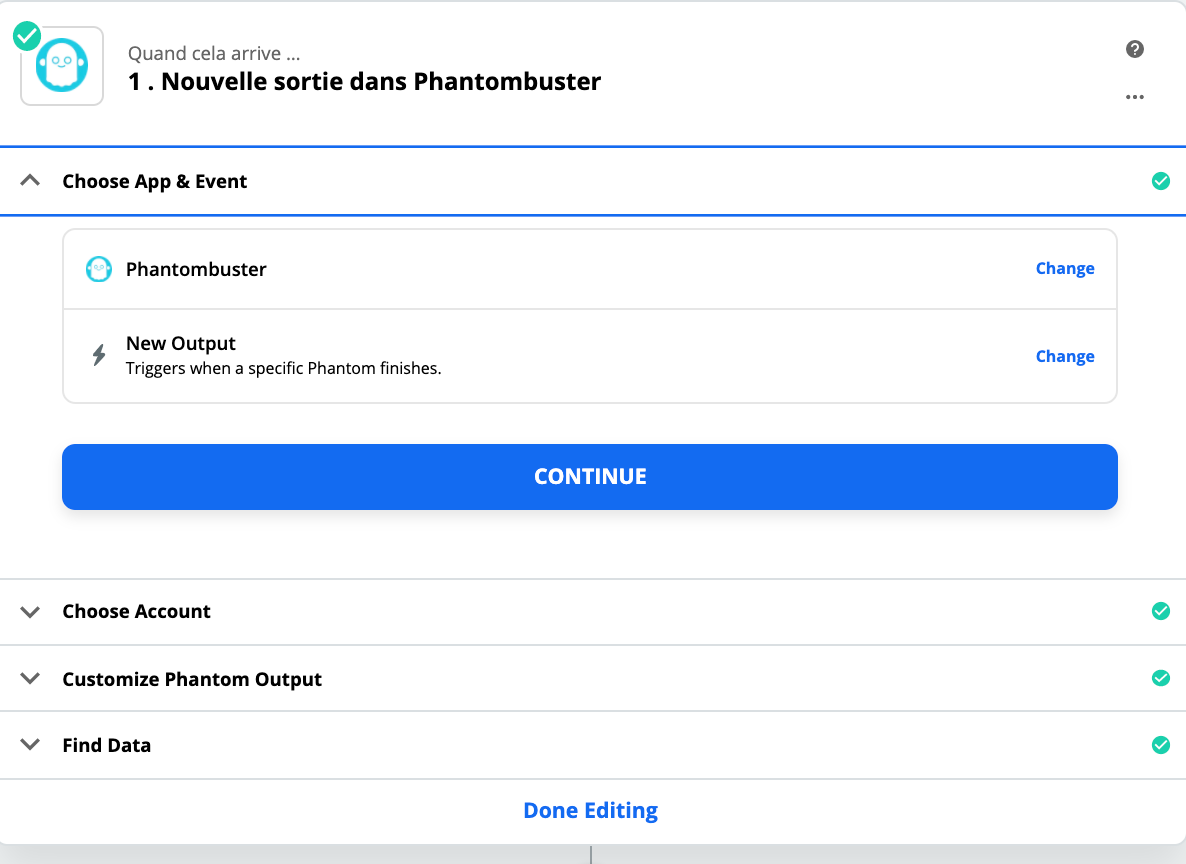Viewport: 1186px width, 864px height.
Task: Click the Choose App & Event heading text
Action: [x=155, y=182]
